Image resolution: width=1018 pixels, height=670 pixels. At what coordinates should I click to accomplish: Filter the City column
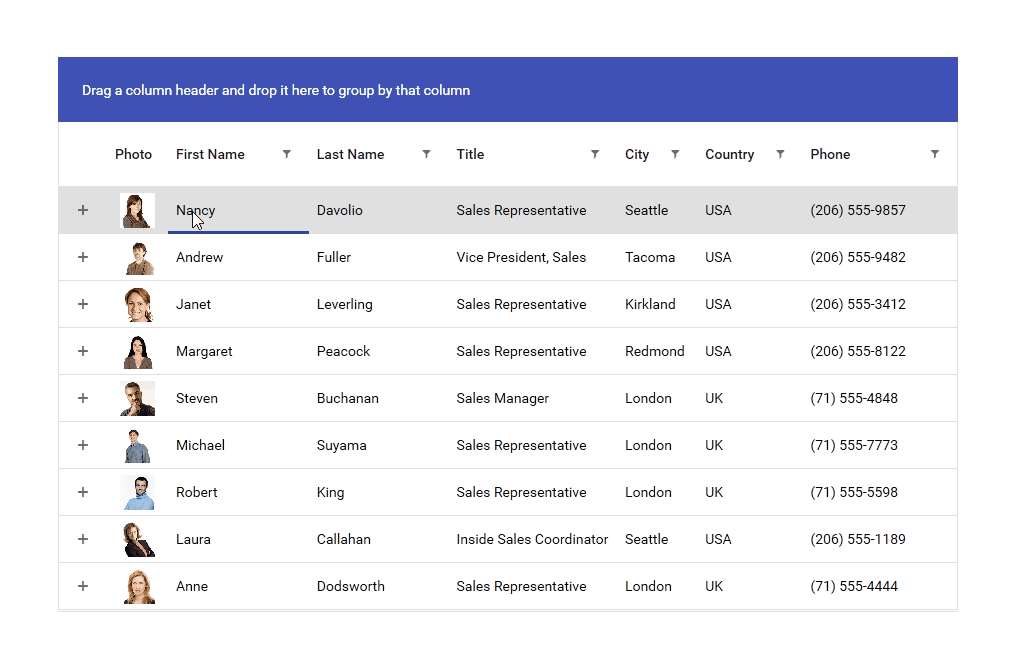point(675,153)
